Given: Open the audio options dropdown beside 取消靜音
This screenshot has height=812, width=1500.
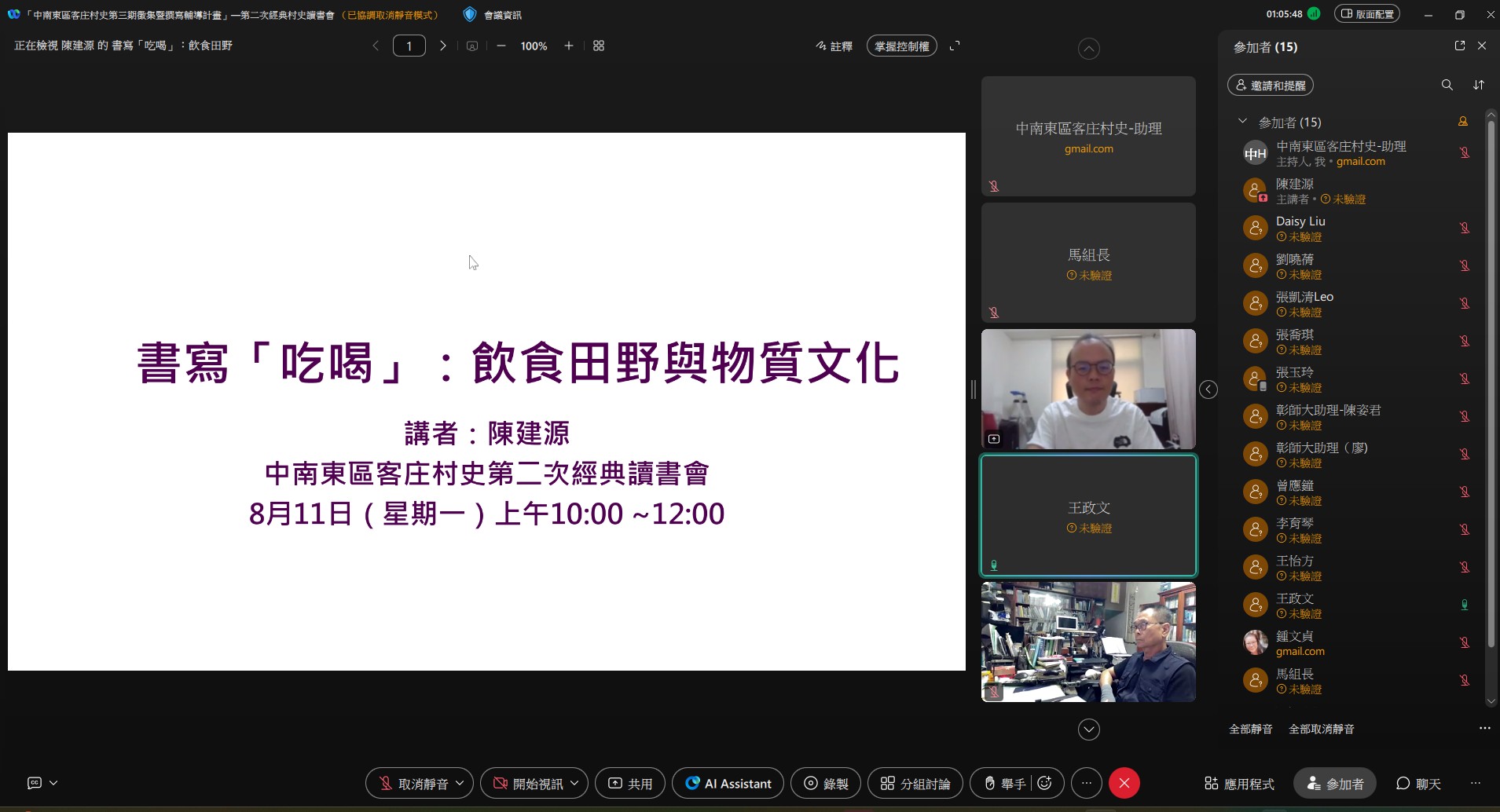Looking at the screenshot, I should click(x=460, y=783).
